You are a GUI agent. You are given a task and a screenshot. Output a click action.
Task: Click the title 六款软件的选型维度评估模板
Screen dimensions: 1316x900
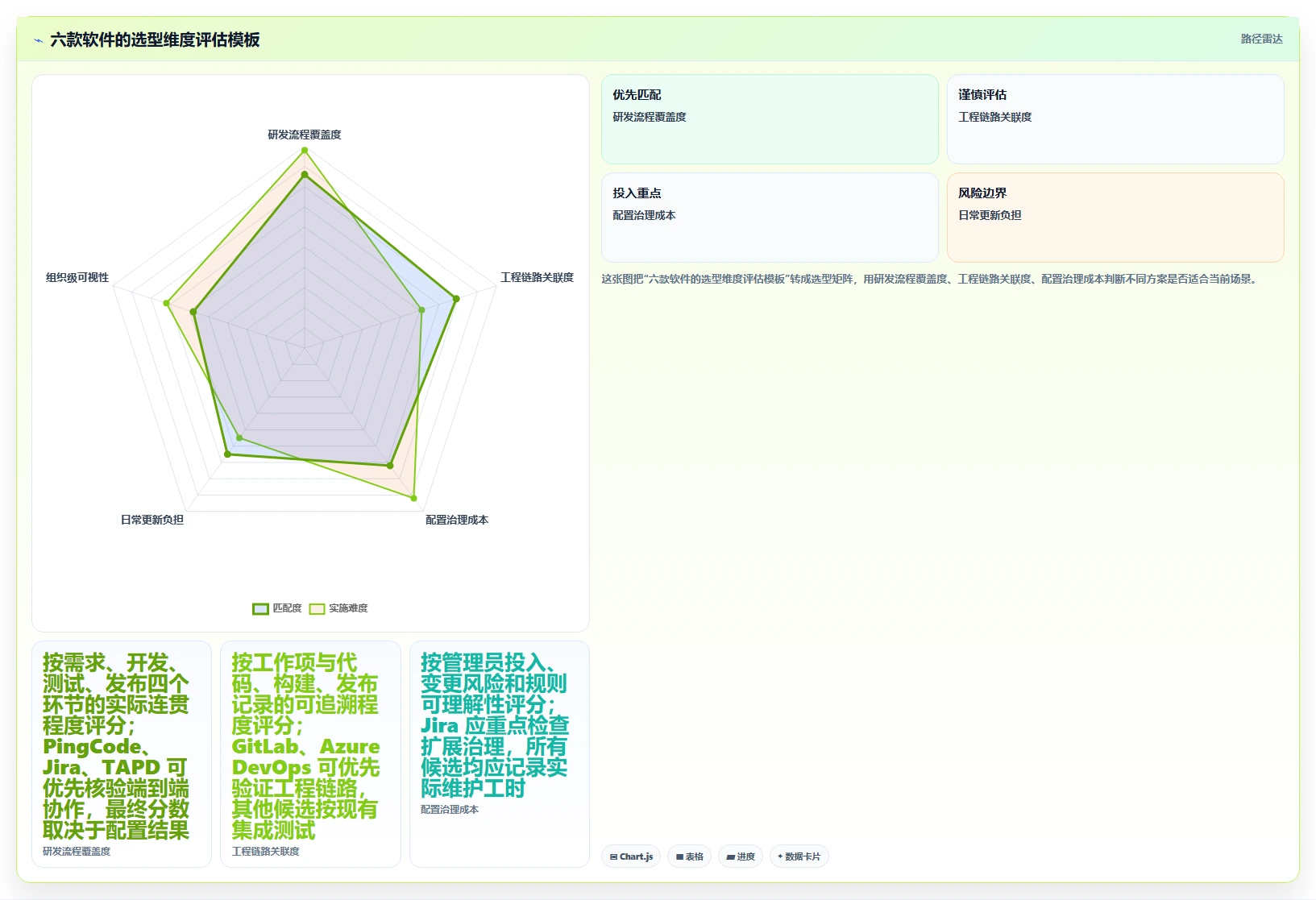[x=155, y=40]
